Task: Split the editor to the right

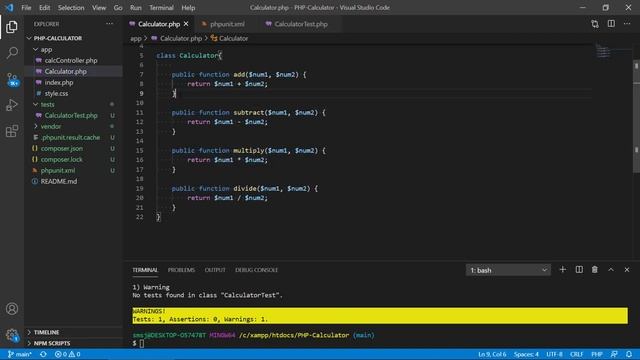Action: pyautogui.click(x=611, y=24)
